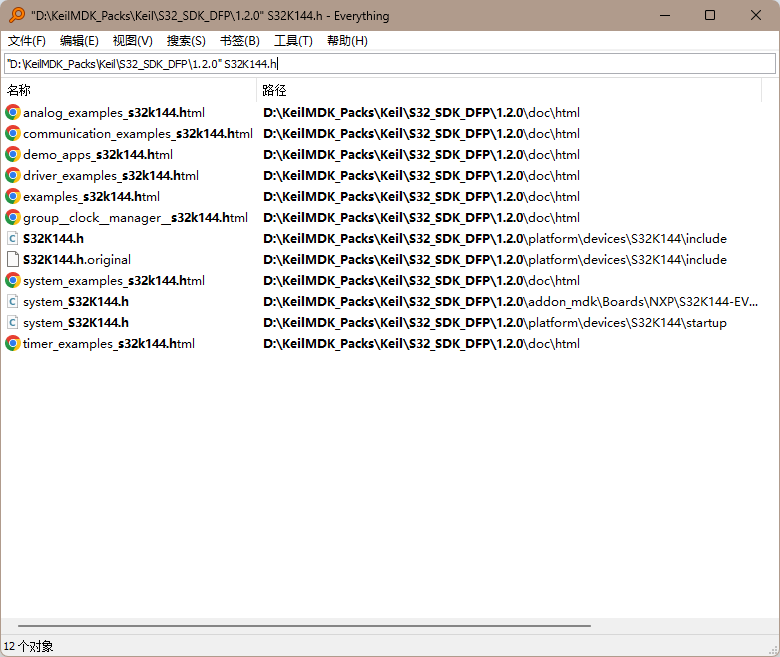Viewport: 780px width, 657px height.
Task: Open the 文件(F) menu
Action: (26, 41)
